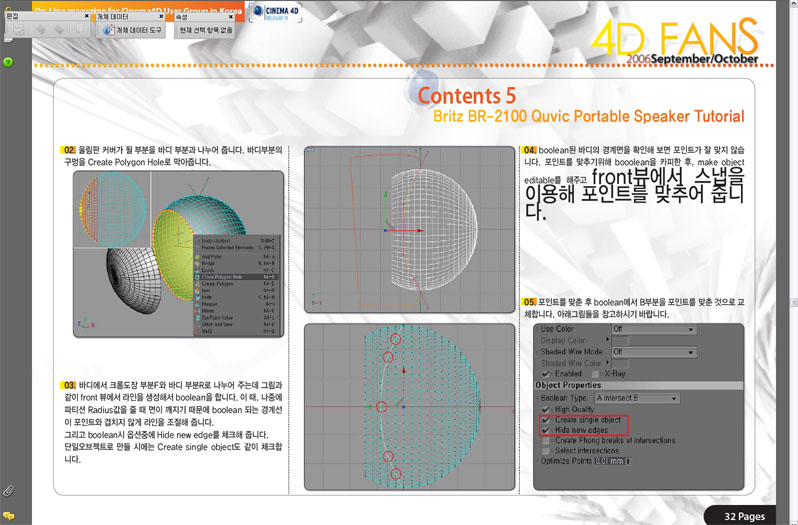Click the first icon in the 편집 toolbar
This screenshot has width=798, height=525.
click(x=19, y=30)
